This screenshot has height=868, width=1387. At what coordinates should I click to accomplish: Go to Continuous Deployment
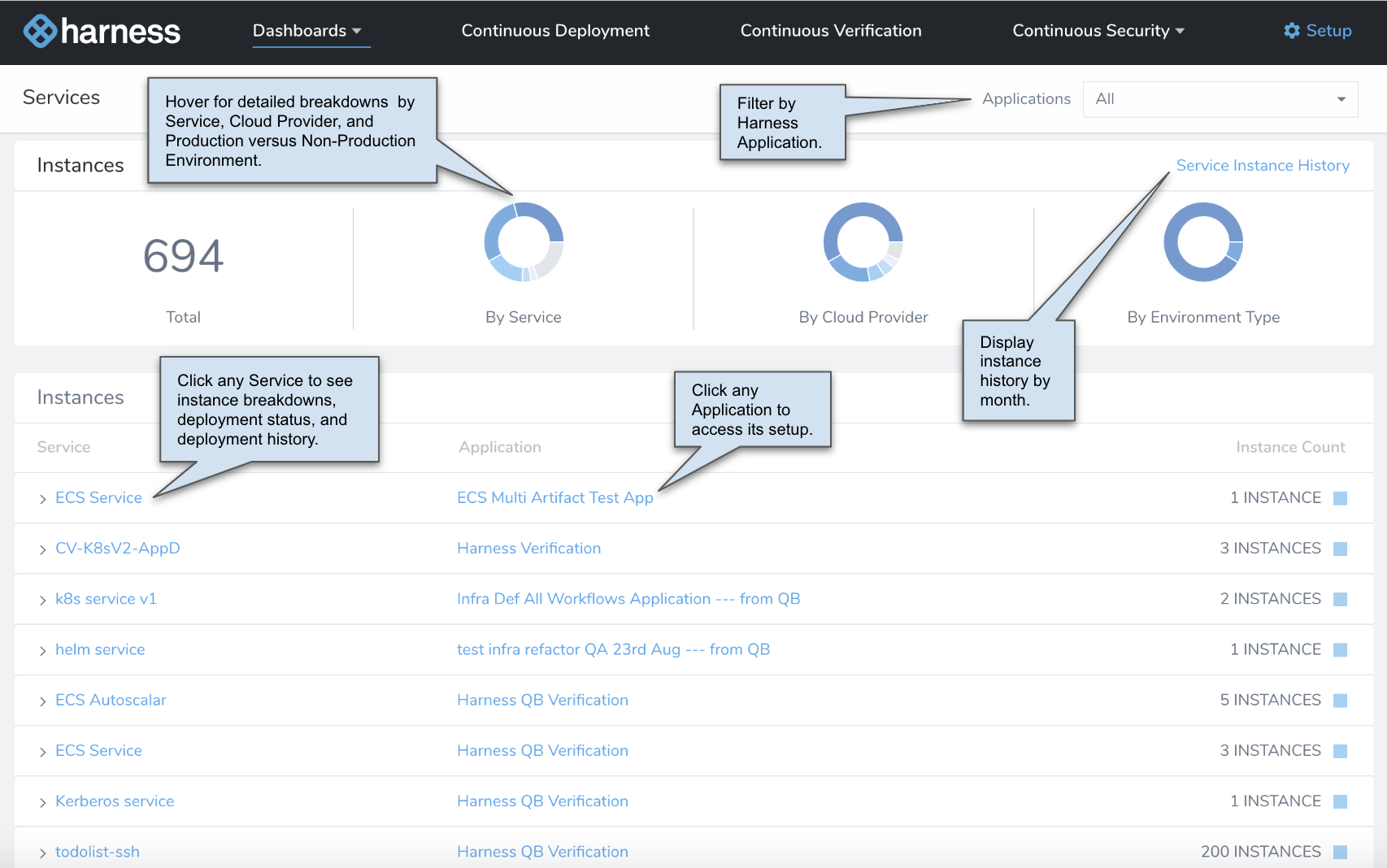pos(555,31)
